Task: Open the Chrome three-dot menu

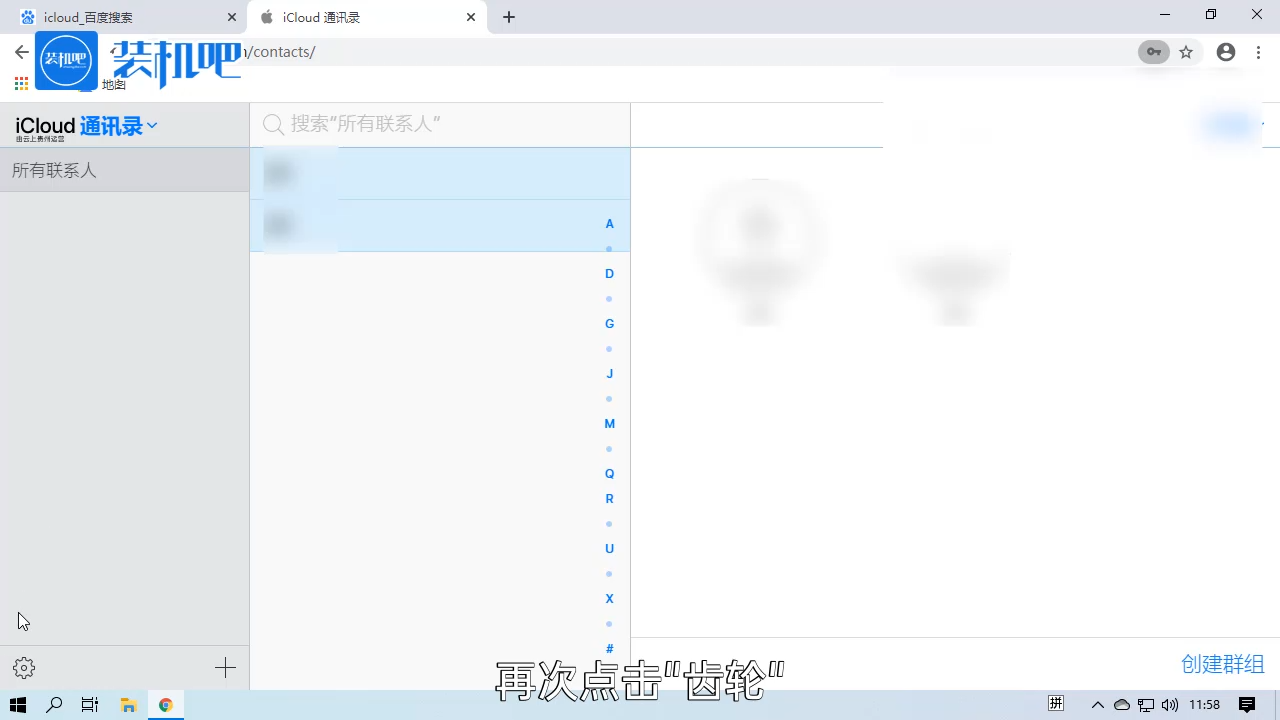Action: click(1258, 51)
